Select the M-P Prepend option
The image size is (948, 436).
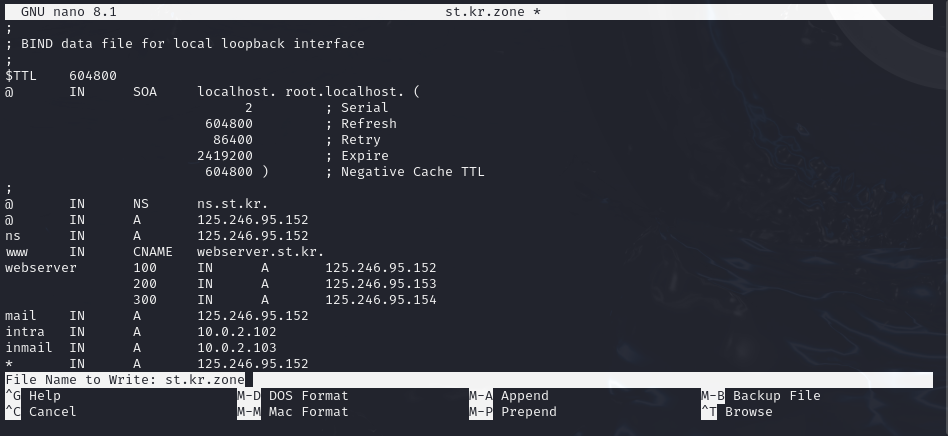[513, 412]
